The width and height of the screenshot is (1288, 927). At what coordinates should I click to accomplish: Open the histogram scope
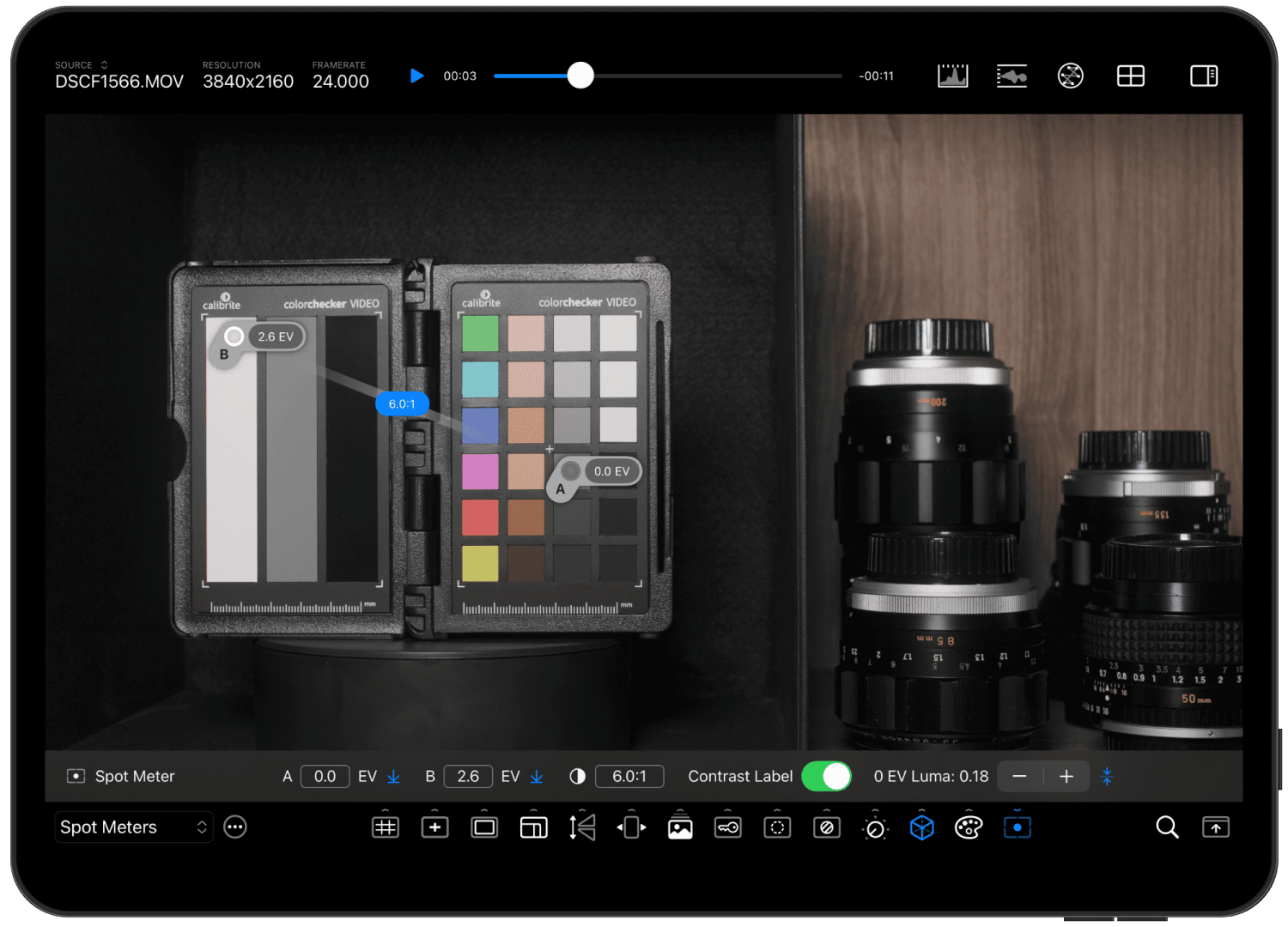coord(952,76)
